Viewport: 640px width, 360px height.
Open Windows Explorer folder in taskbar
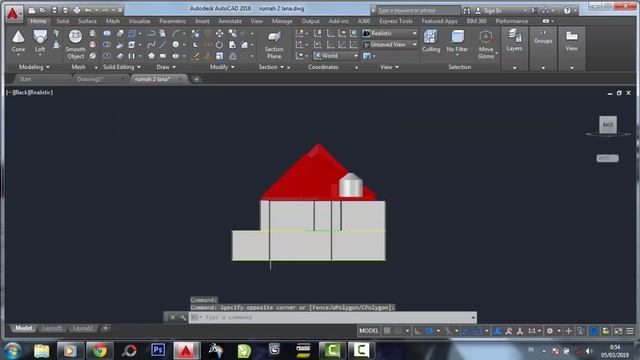pos(41,351)
